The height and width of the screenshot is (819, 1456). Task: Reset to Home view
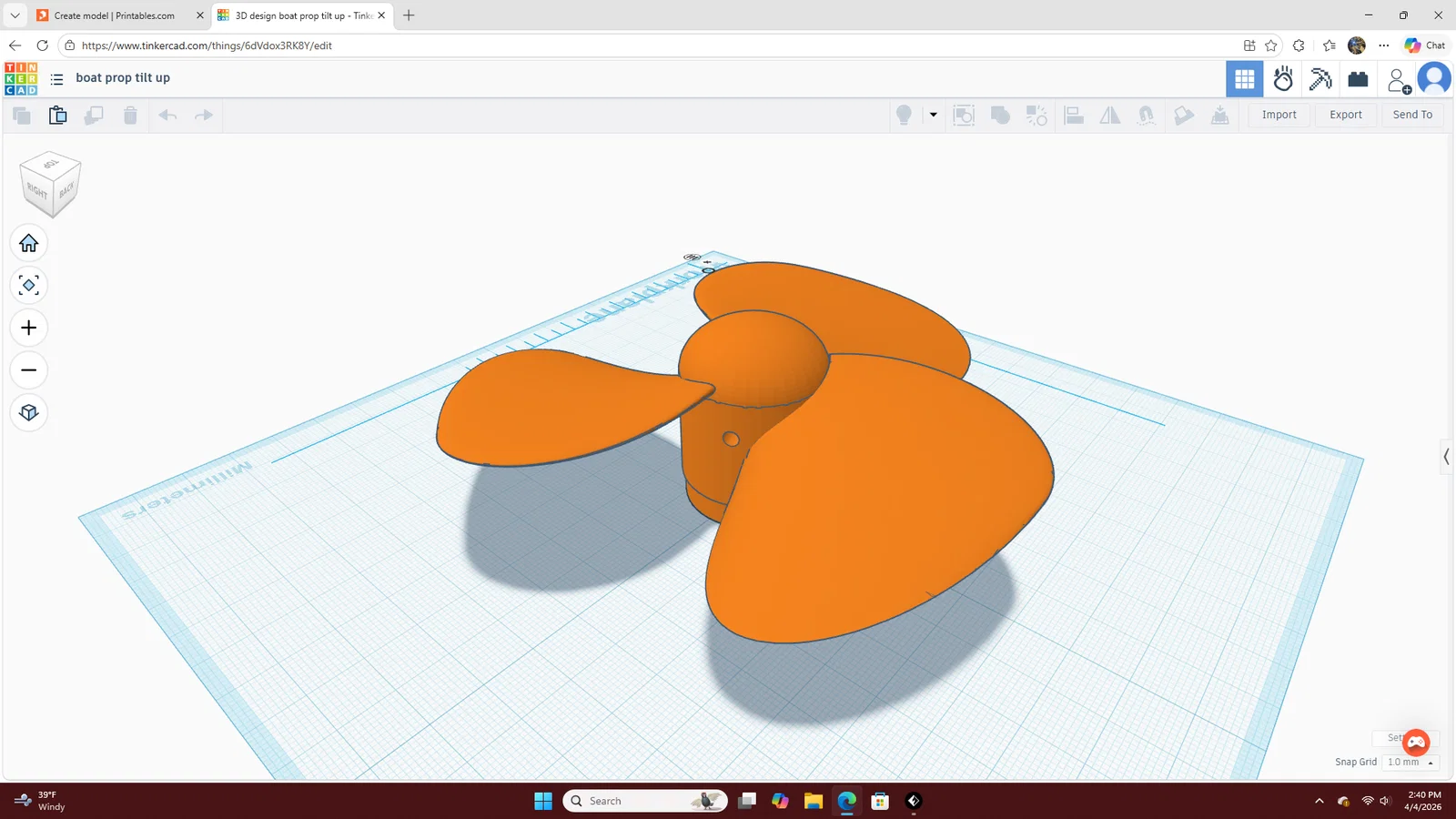[x=29, y=243]
